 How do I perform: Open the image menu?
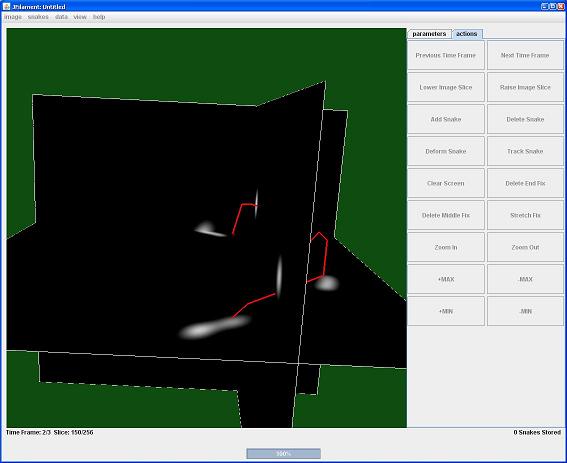tap(13, 17)
